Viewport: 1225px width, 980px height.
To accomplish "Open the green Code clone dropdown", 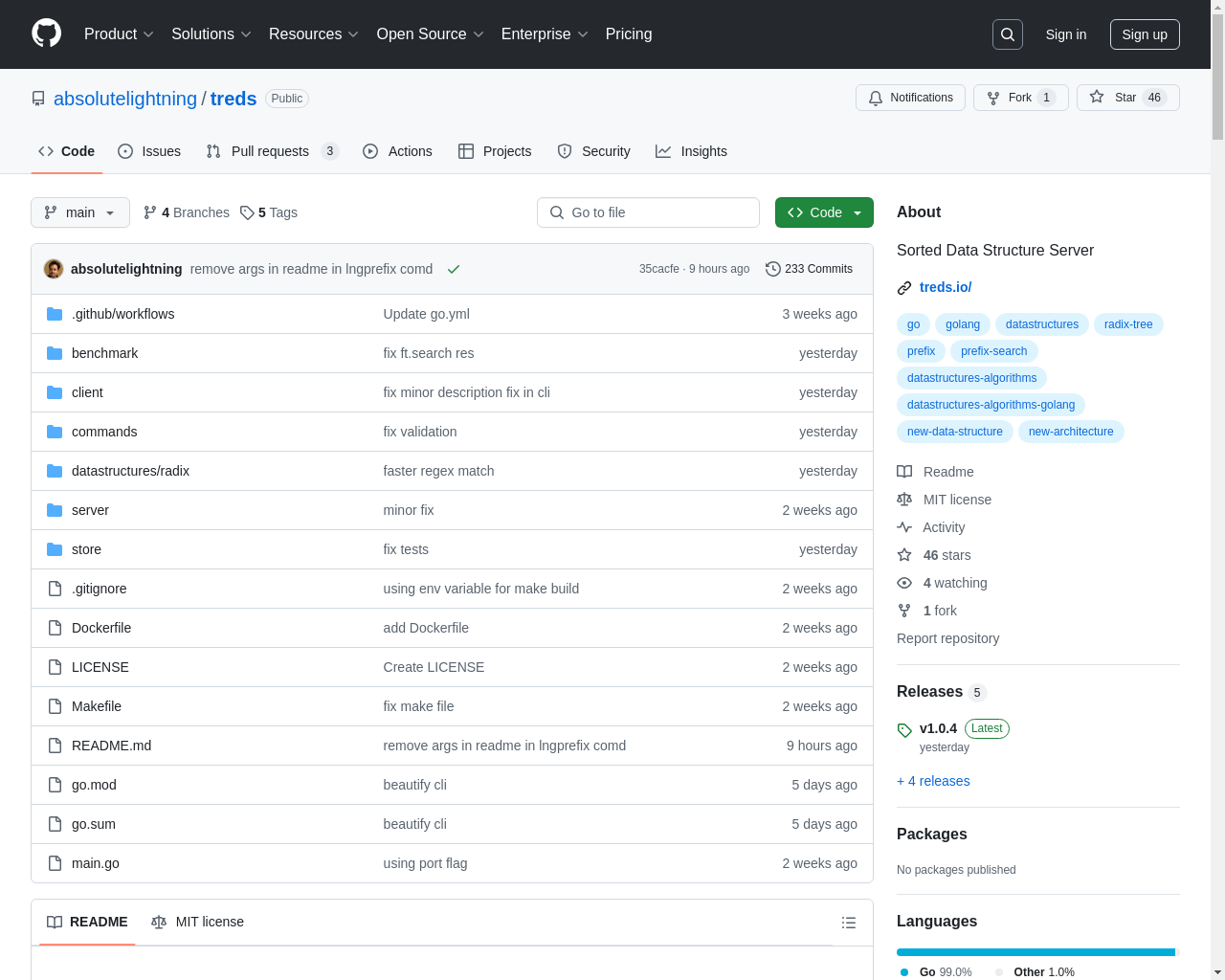I will [x=824, y=212].
